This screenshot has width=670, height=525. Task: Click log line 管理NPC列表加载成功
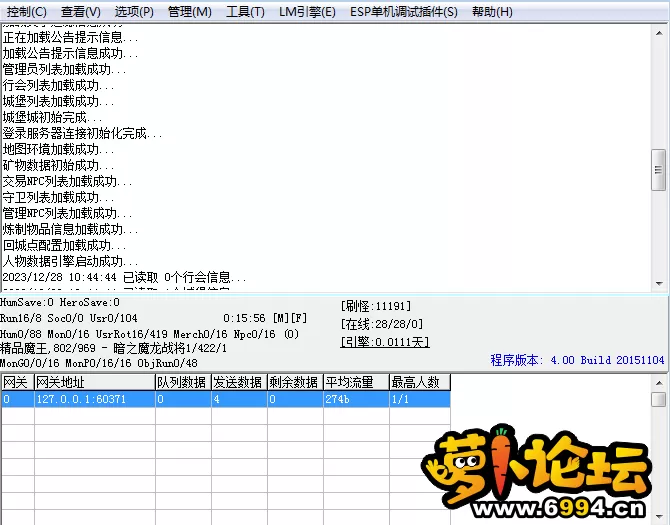click(x=68, y=213)
